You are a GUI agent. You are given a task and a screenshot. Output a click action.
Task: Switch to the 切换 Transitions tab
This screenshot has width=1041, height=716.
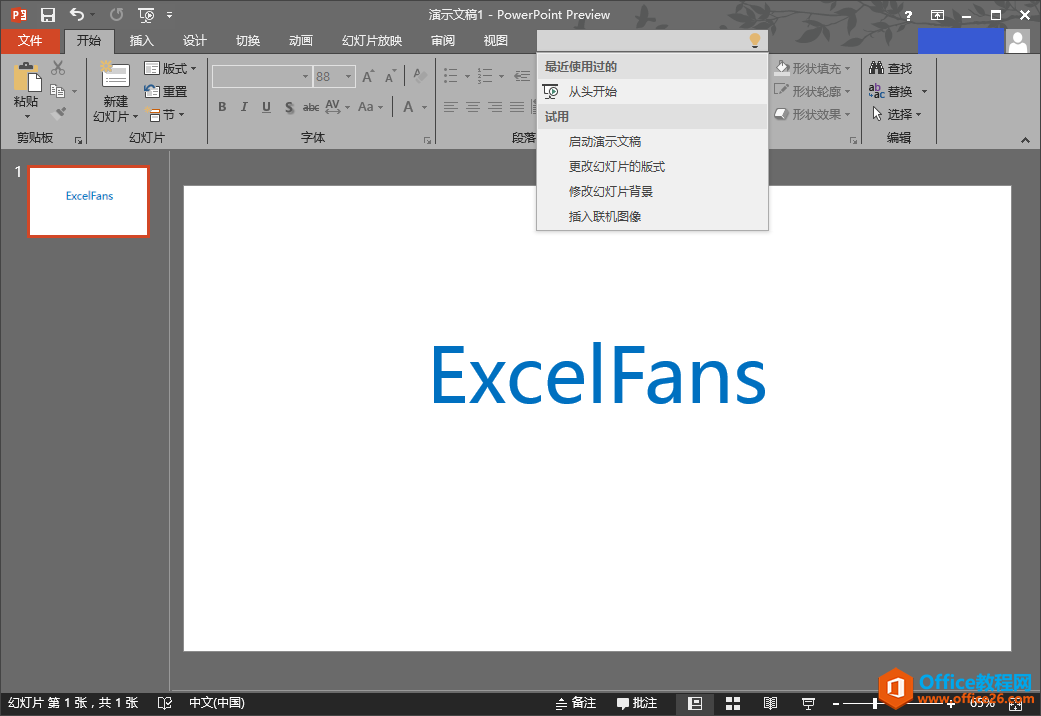tap(248, 41)
